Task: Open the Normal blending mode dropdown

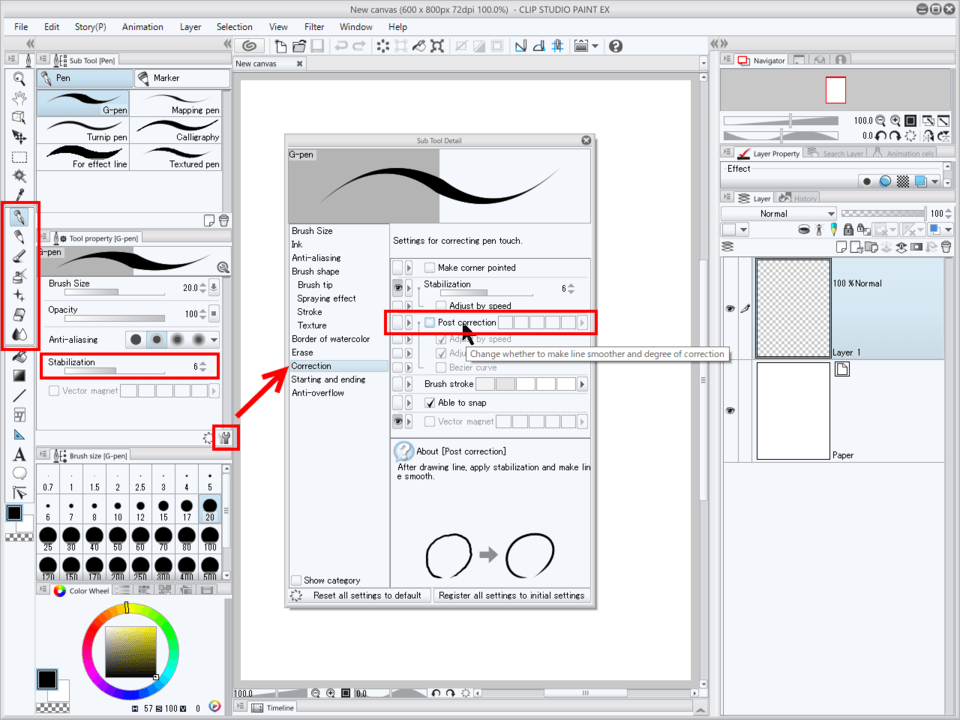Action: pyautogui.click(x=778, y=213)
